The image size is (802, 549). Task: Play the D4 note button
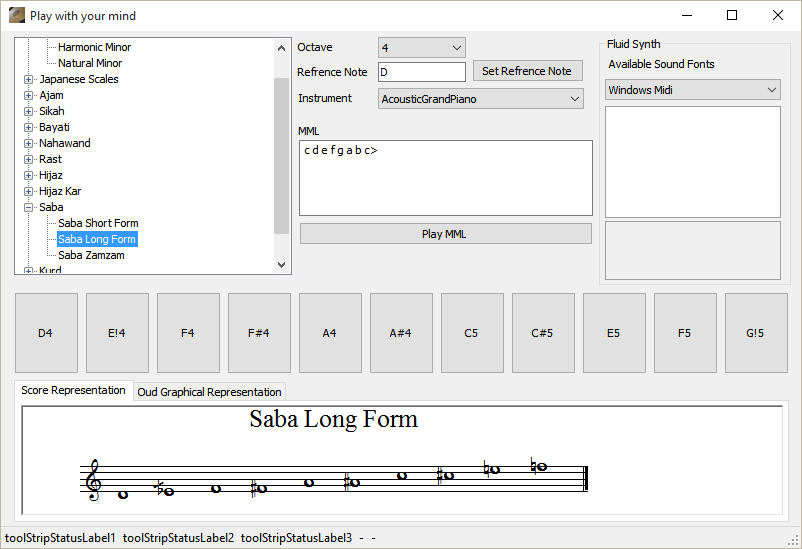(x=46, y=333)
